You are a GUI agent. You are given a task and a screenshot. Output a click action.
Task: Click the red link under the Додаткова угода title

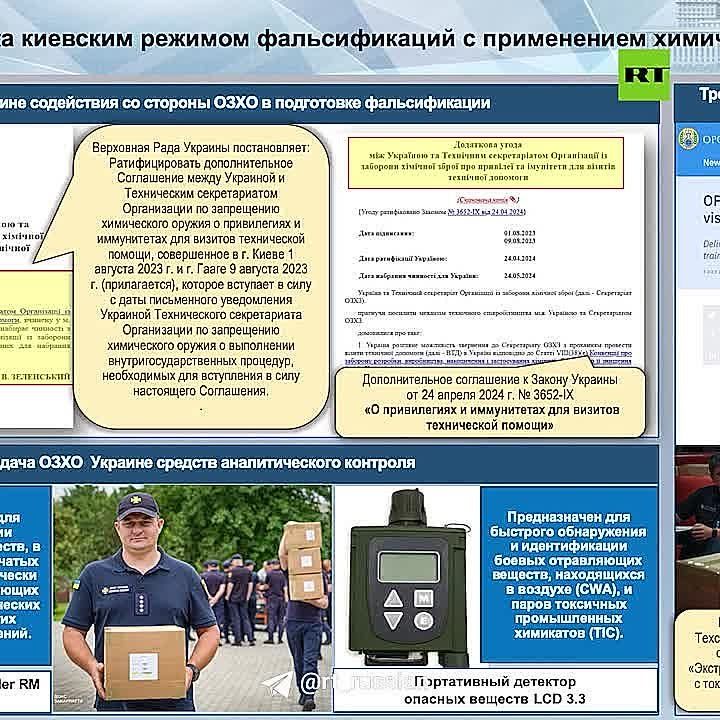point(488,200)
